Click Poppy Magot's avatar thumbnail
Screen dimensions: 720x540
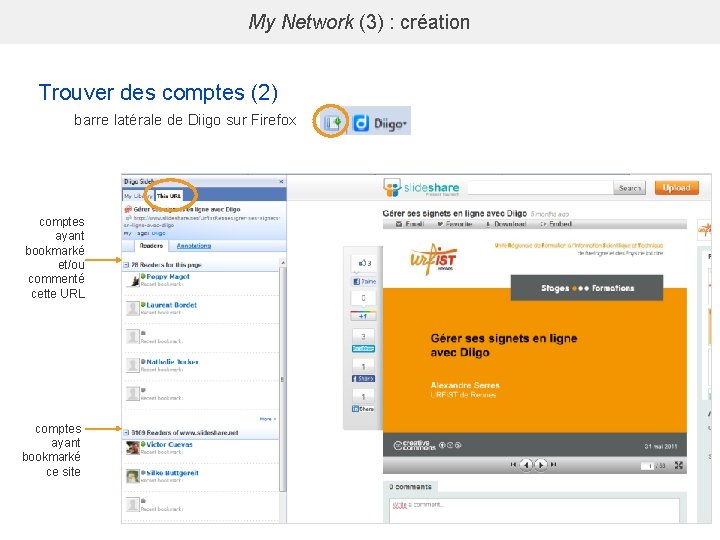point(133,280)
